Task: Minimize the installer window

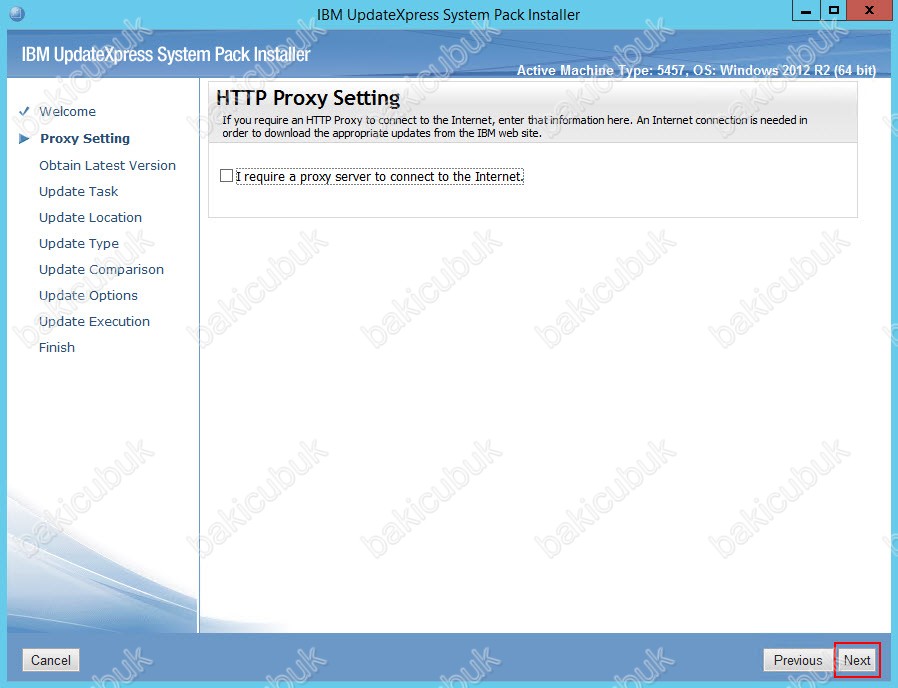Action: (807, 11)
